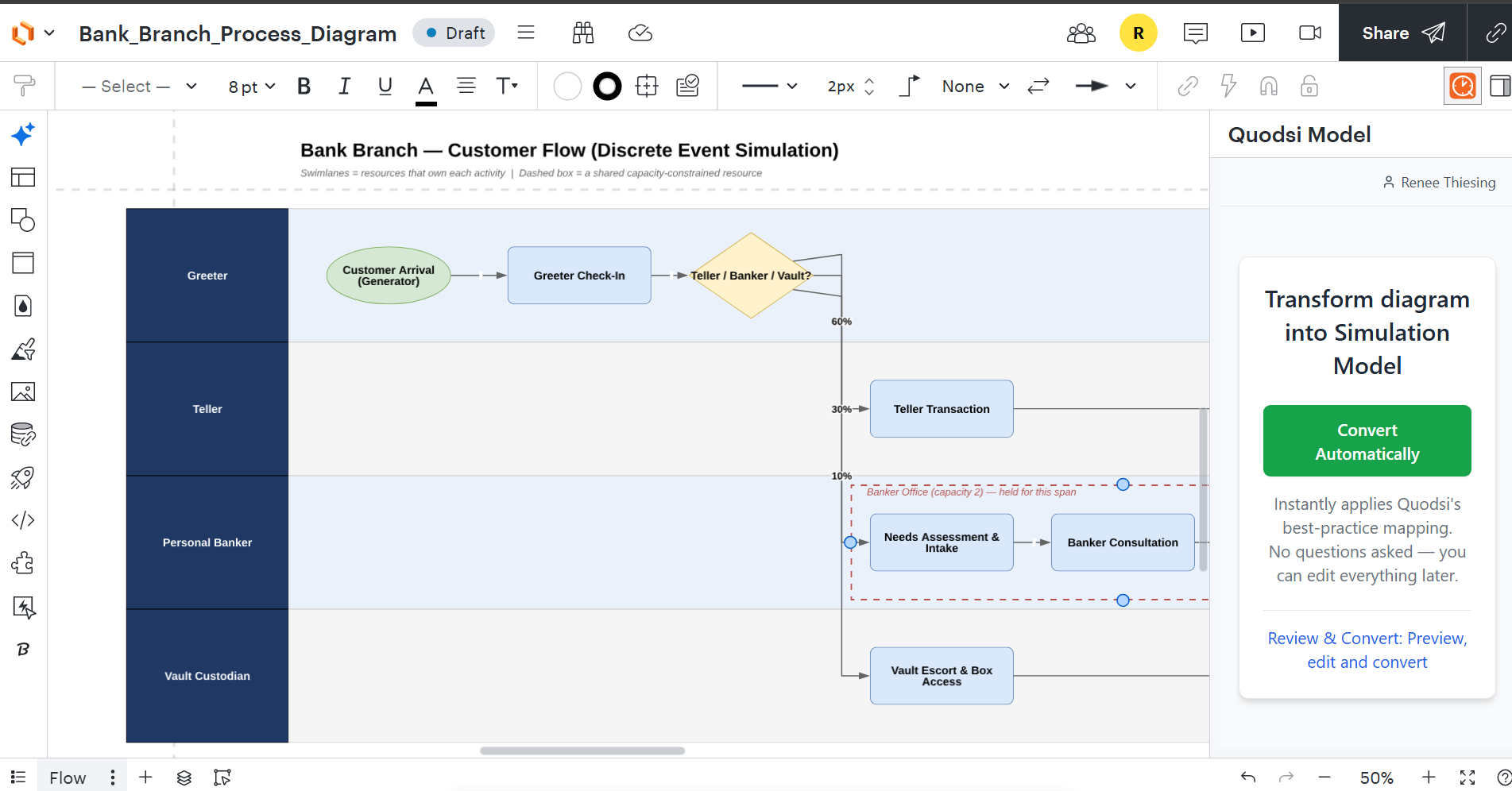
Task: Add a new page plus button
Action: tap(145, 777)
